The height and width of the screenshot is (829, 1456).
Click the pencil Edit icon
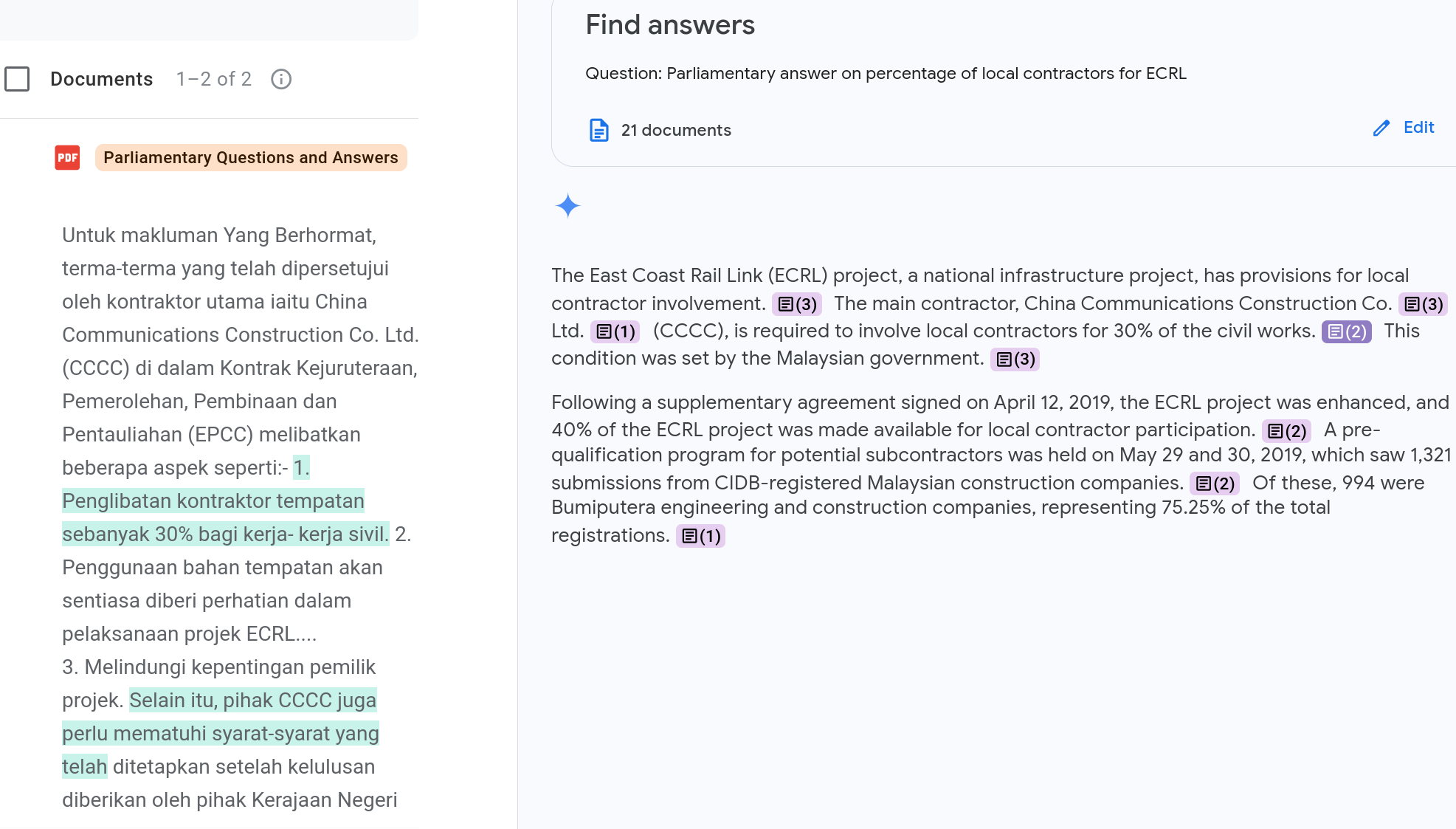[x=1381, y=128]
